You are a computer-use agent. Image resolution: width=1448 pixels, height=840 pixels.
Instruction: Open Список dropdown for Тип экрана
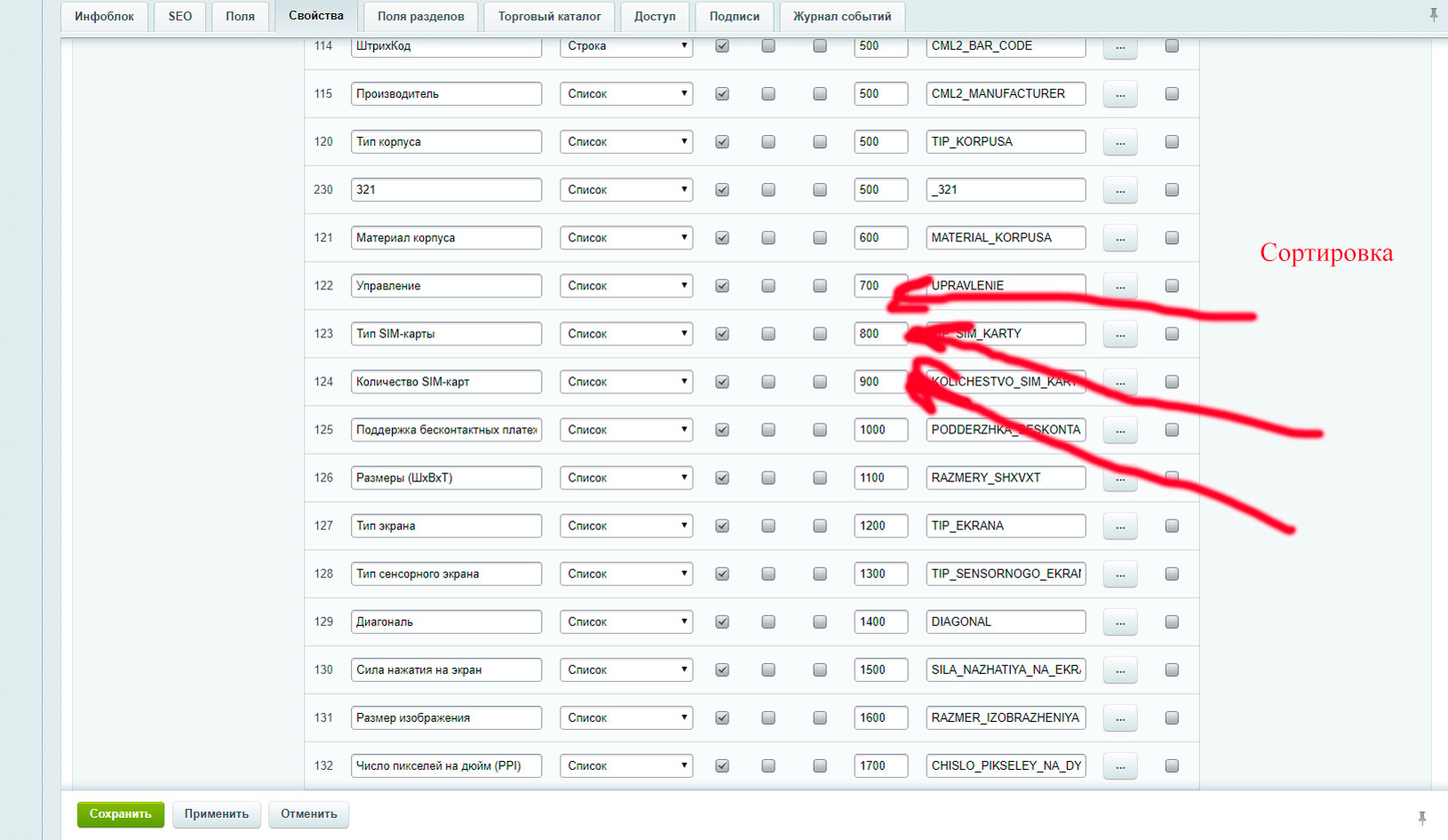coord(625,527)
